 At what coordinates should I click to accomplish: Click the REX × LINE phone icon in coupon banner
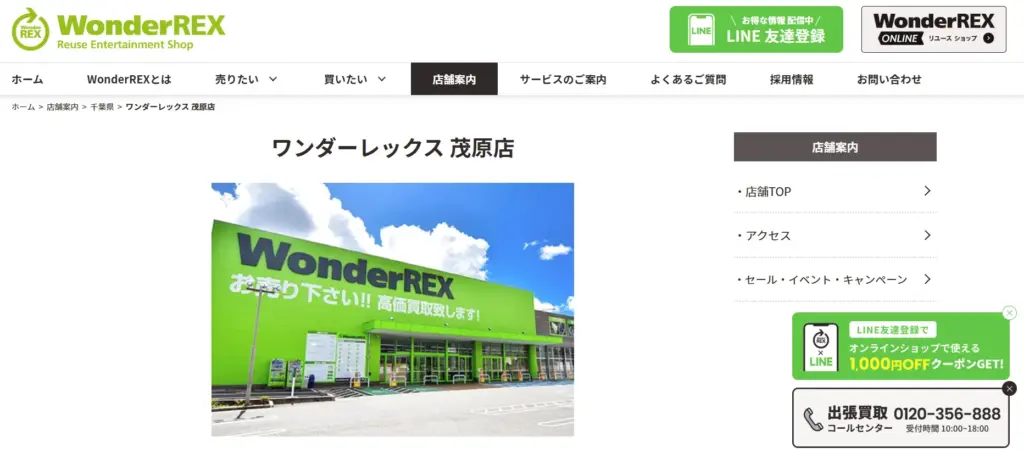pos(821,347)
